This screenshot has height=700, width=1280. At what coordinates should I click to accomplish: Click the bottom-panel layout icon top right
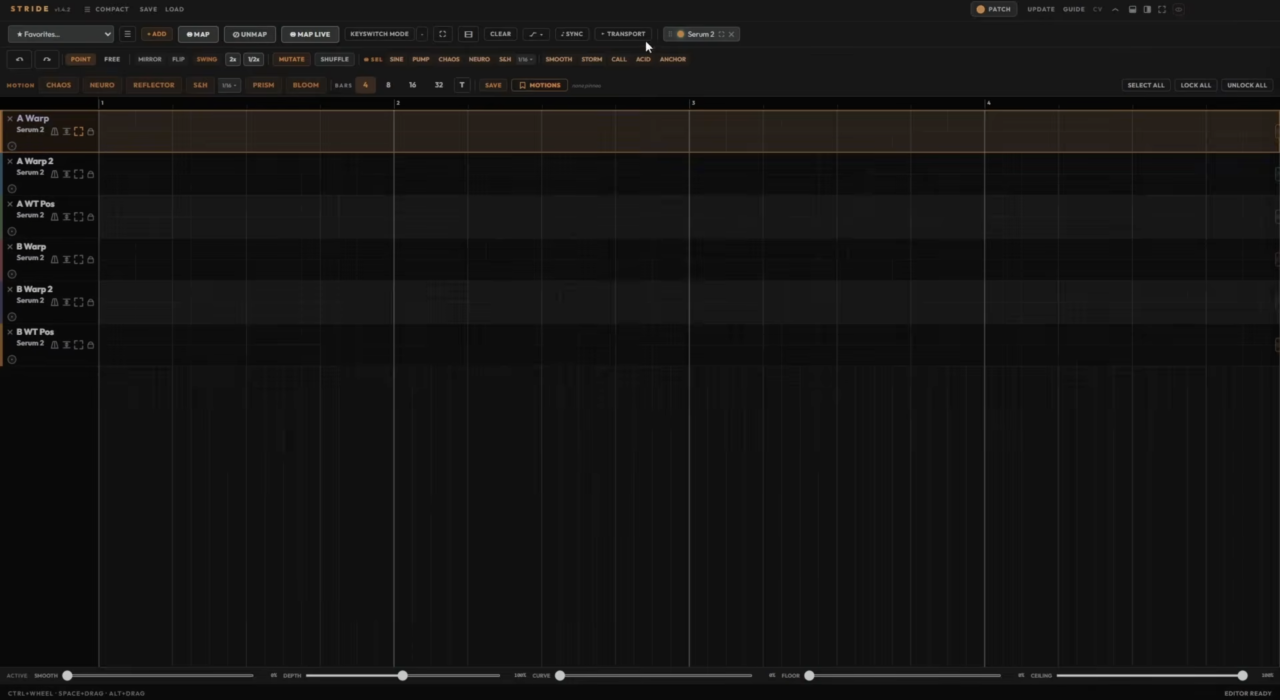1132,9
